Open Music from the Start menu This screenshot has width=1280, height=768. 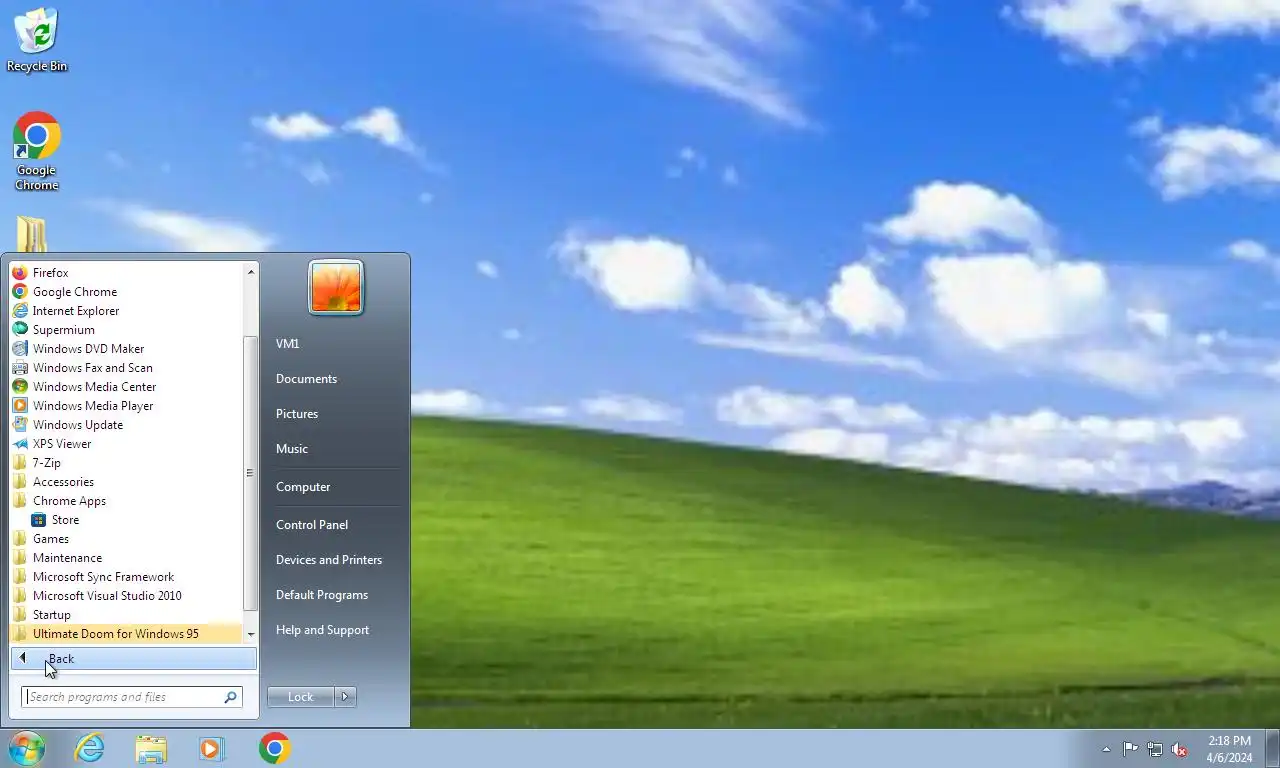(x=334, y=448)
